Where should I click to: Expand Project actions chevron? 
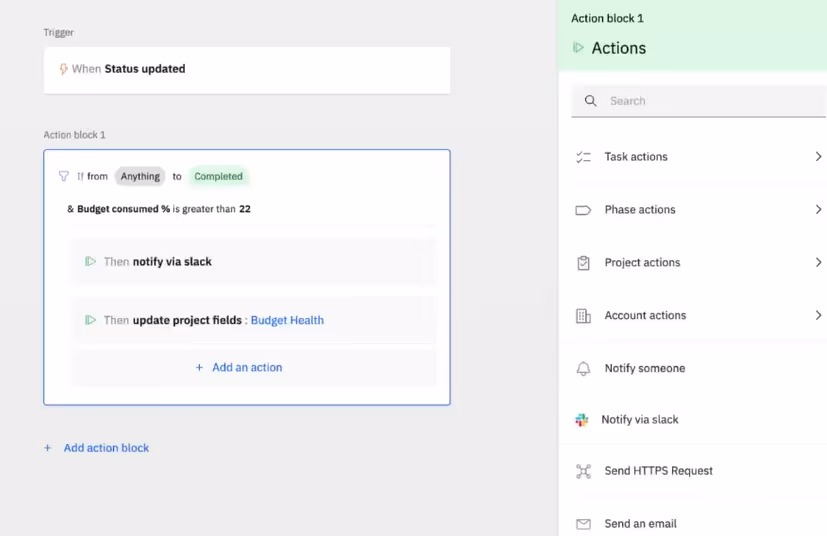818,262
